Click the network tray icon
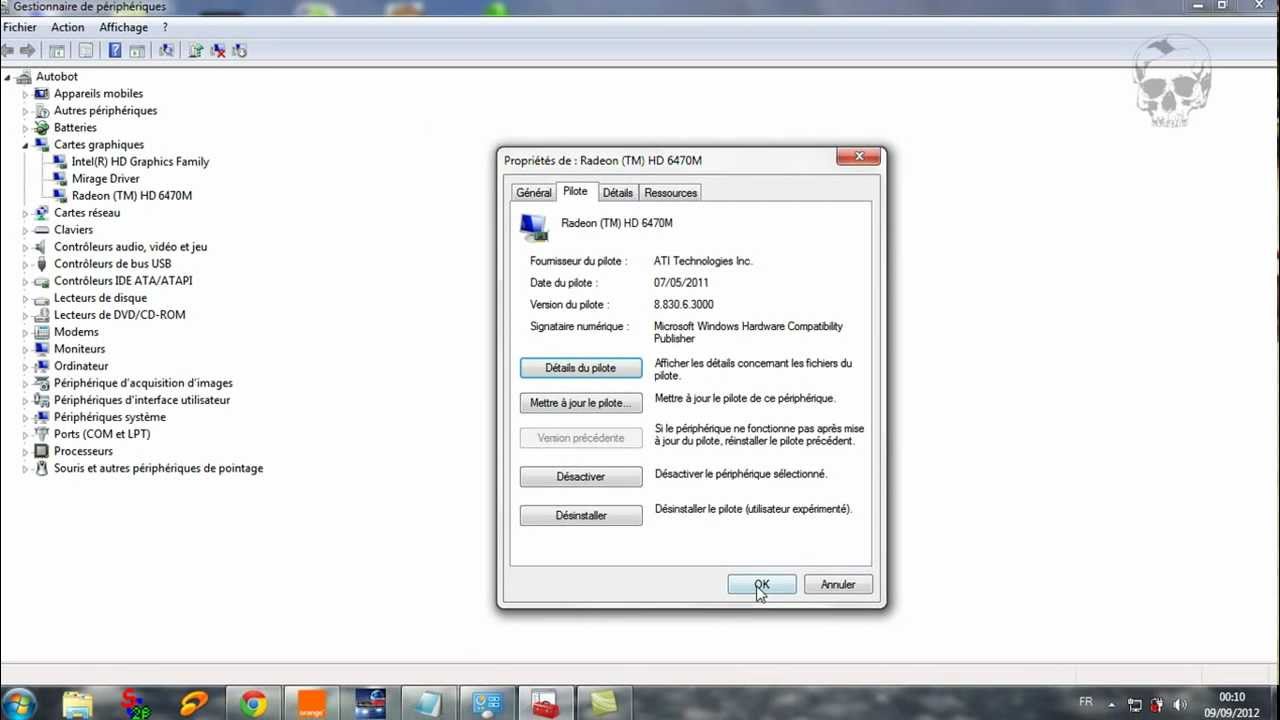This screenshot has height=720, width=1280. [1135, 704]
